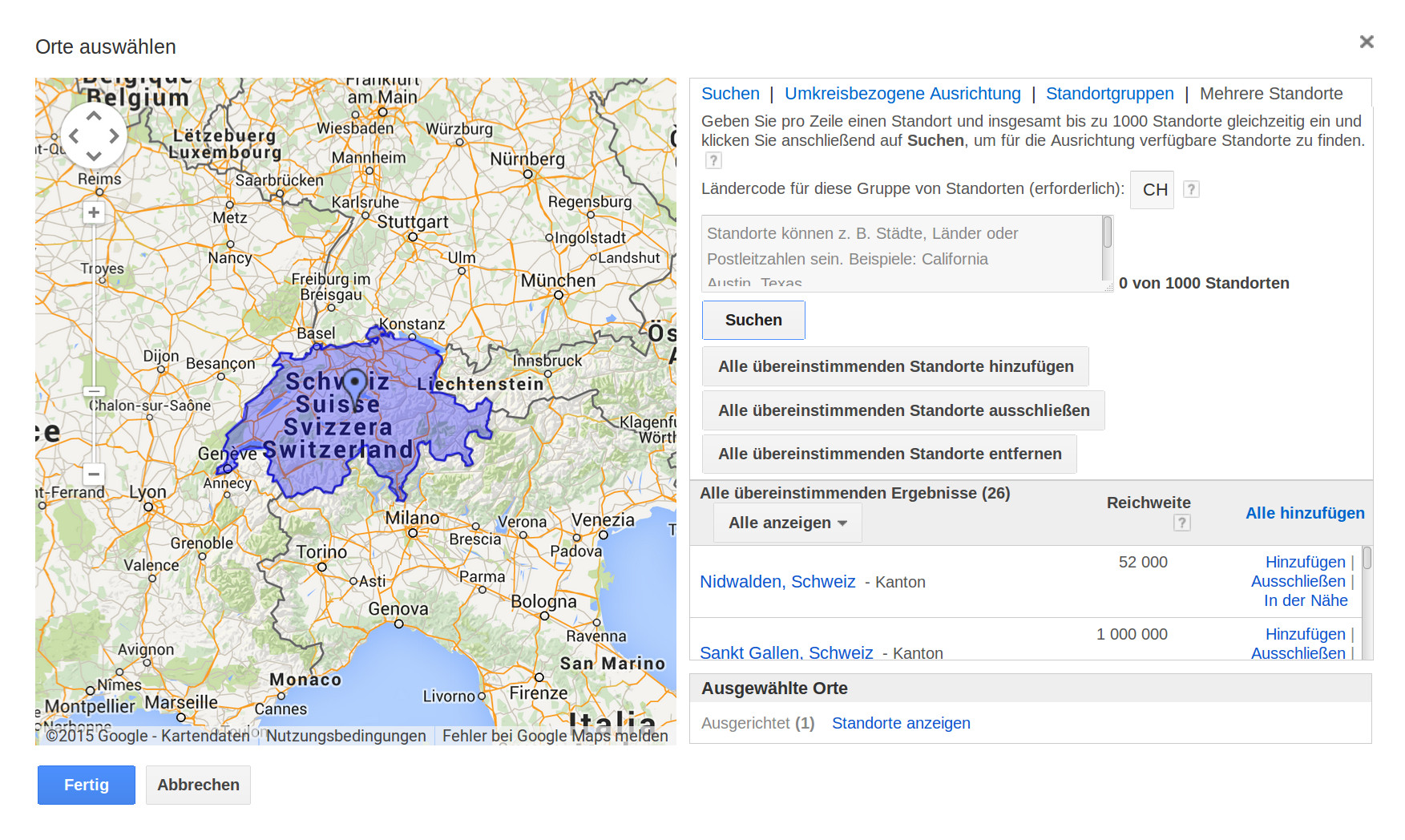Click Standorte anzeigen link

pos(901,723)
